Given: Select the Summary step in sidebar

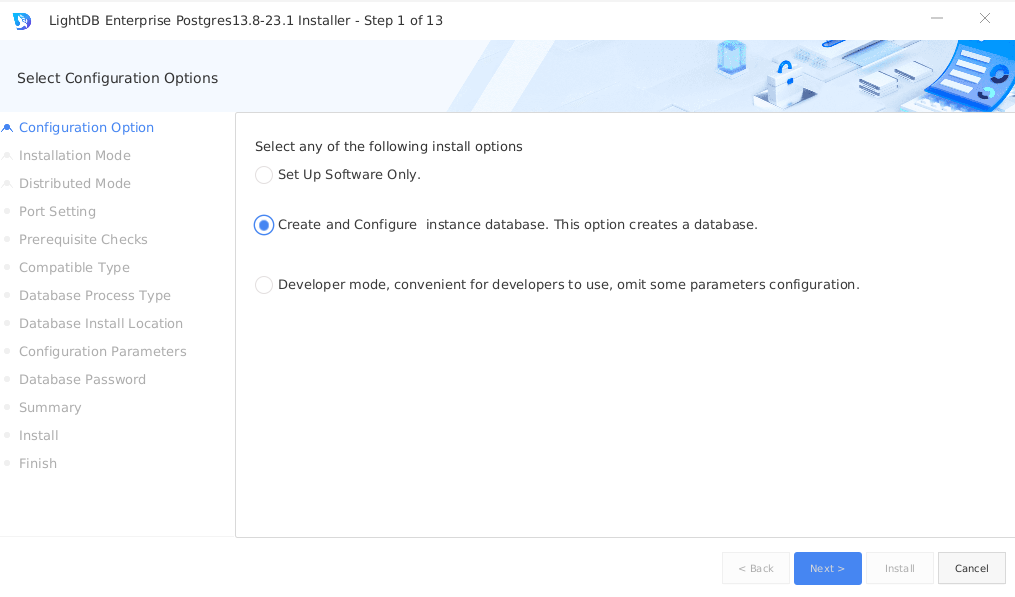Looking at the screenshot, I should coord(50,408).
